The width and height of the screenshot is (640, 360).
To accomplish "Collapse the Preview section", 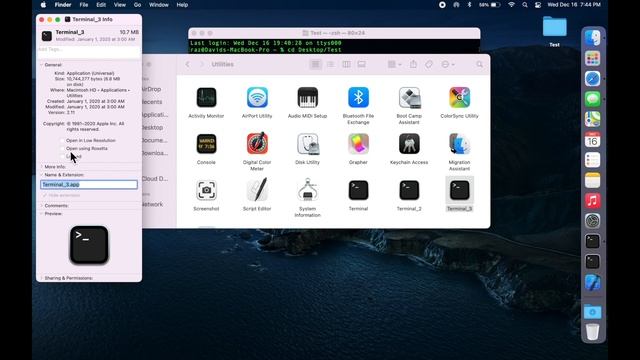I will point(41,213).
